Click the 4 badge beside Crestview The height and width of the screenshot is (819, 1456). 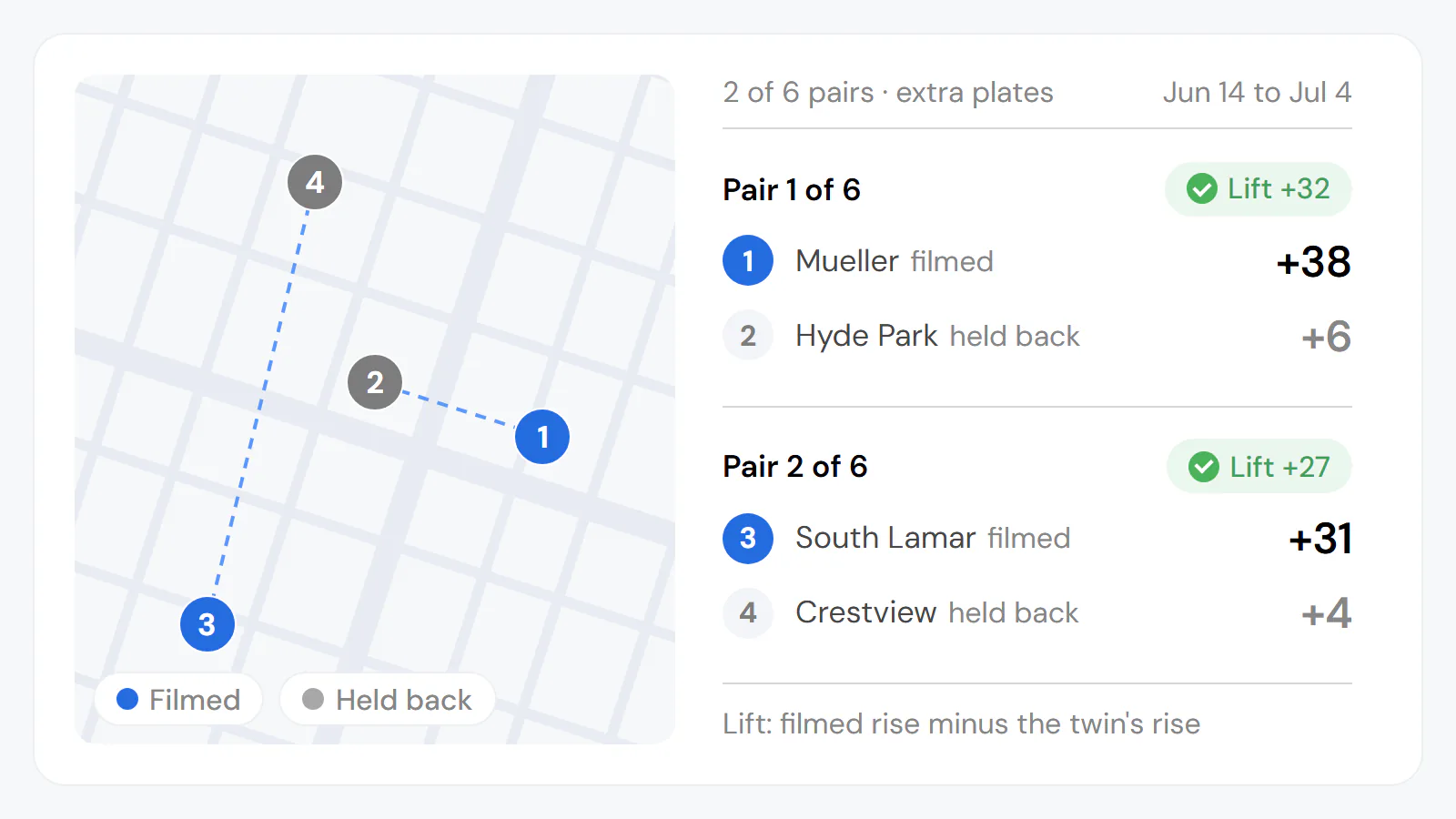[x=748, y=612]
